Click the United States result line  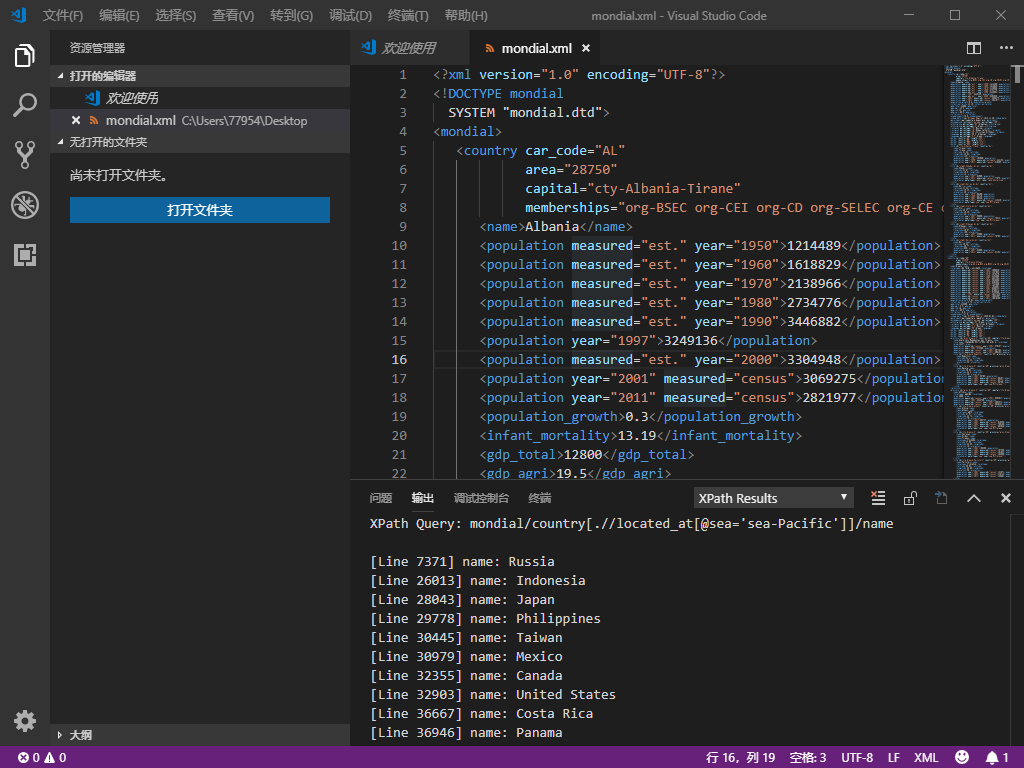tap(493, 695)
